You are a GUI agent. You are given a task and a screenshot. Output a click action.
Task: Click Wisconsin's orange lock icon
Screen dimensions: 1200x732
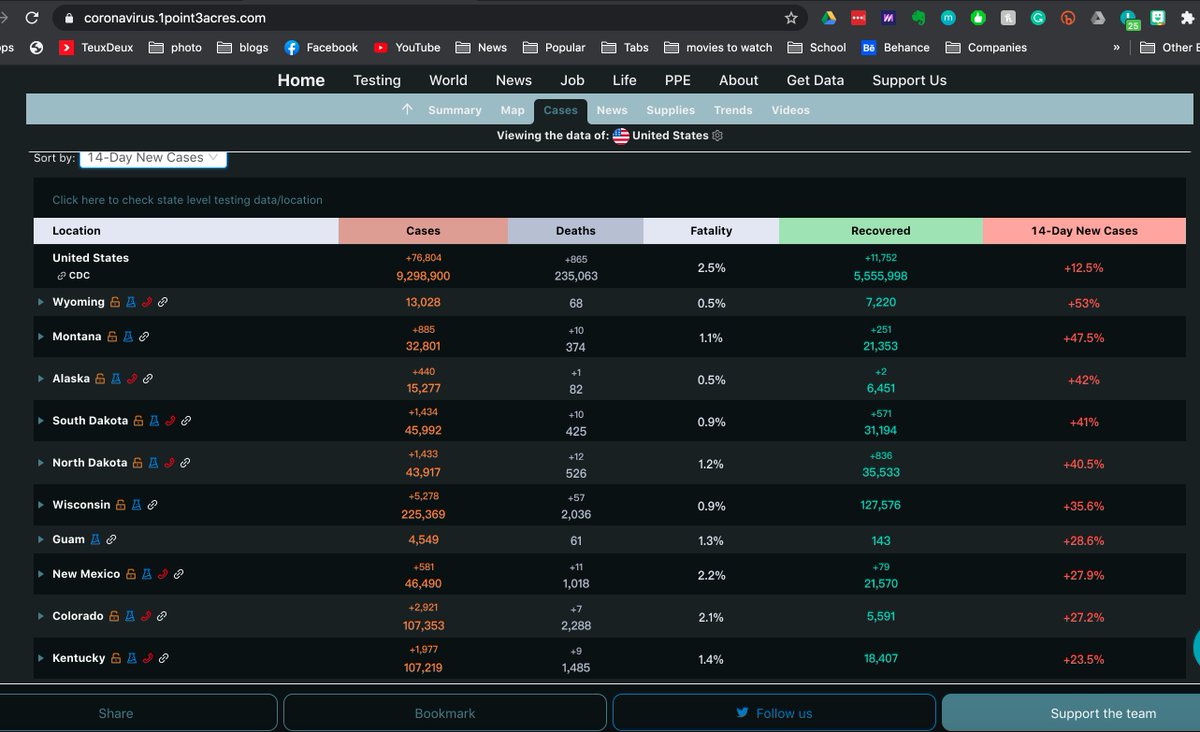coord(121,505)
